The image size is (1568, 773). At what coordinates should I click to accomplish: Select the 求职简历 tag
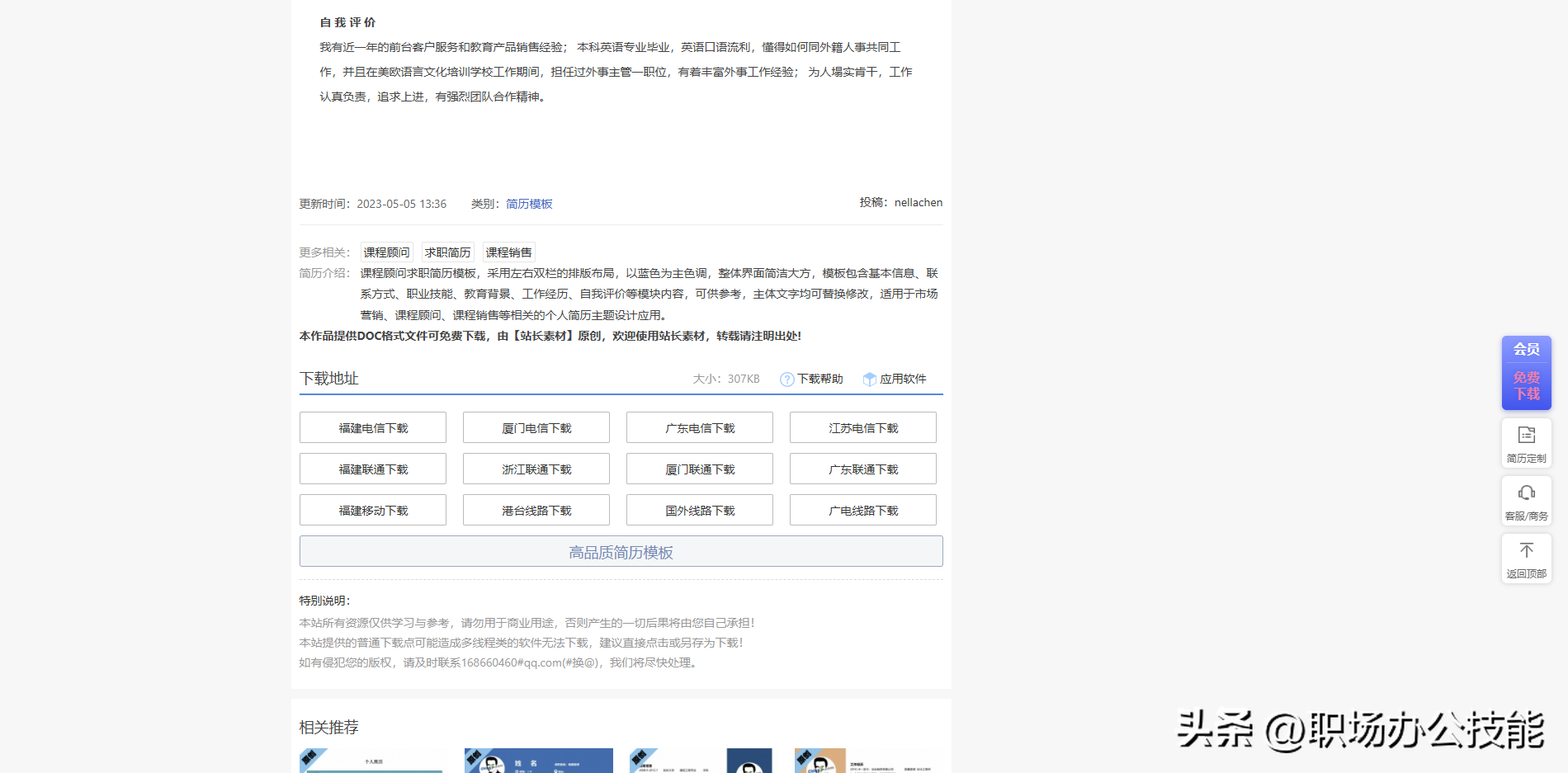(447, 252)
